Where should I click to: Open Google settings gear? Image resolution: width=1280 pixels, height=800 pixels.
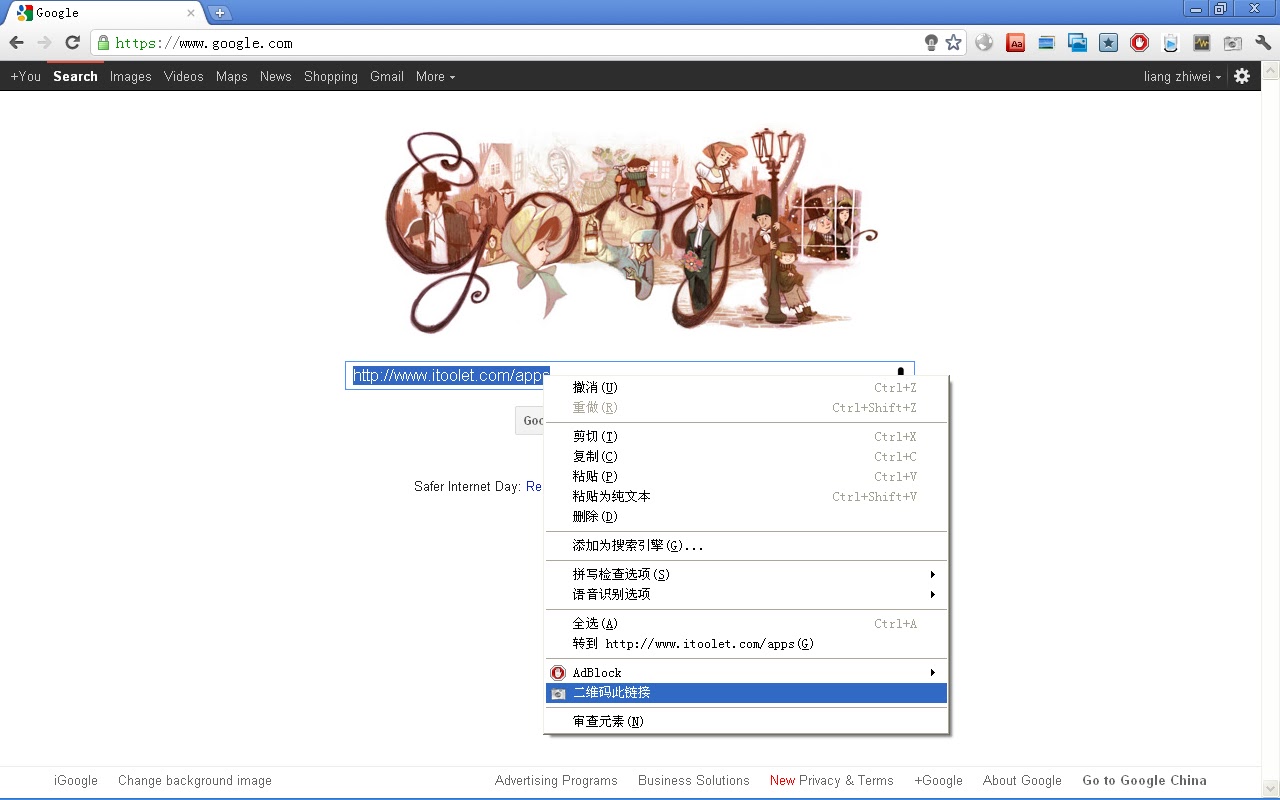[1242, 76]
